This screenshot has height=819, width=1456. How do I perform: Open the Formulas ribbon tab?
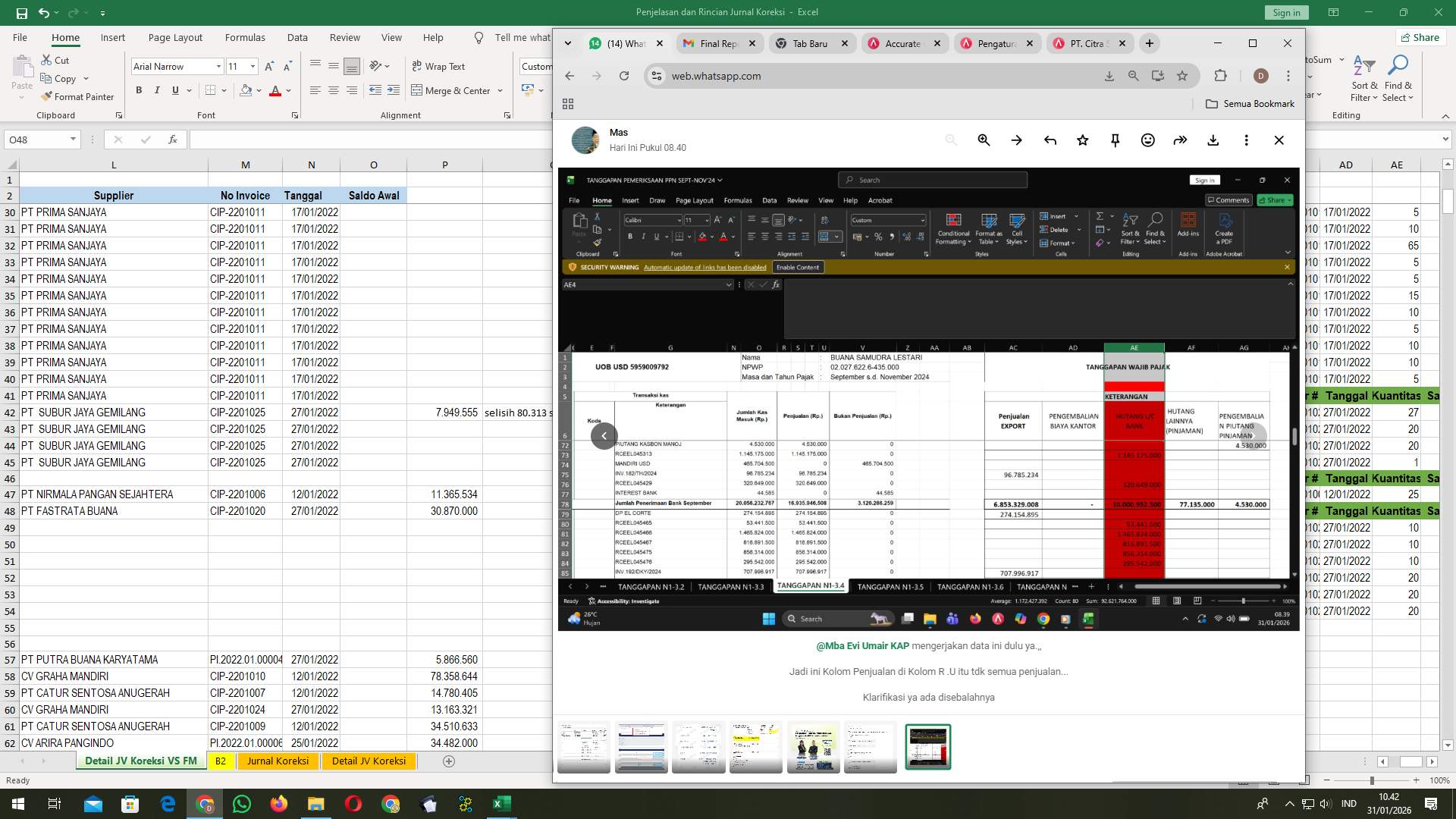pyautogui.click(x=245, y=37)
